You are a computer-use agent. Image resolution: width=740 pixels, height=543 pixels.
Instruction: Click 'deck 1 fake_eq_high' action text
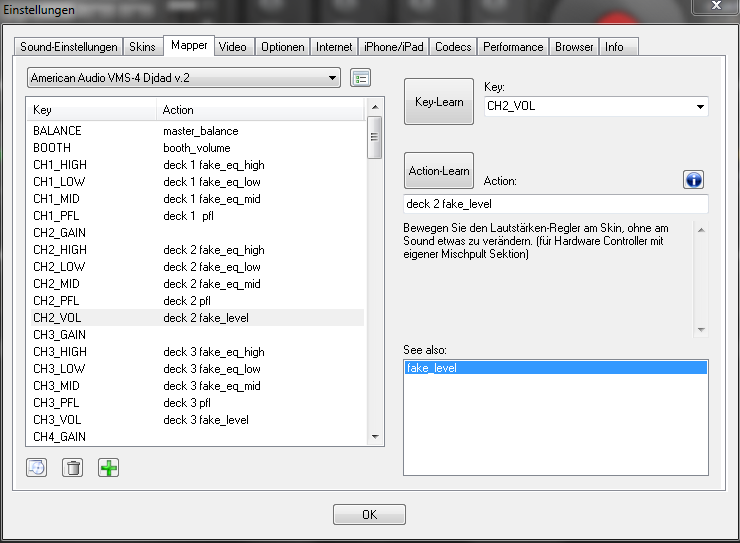[214, 165]
